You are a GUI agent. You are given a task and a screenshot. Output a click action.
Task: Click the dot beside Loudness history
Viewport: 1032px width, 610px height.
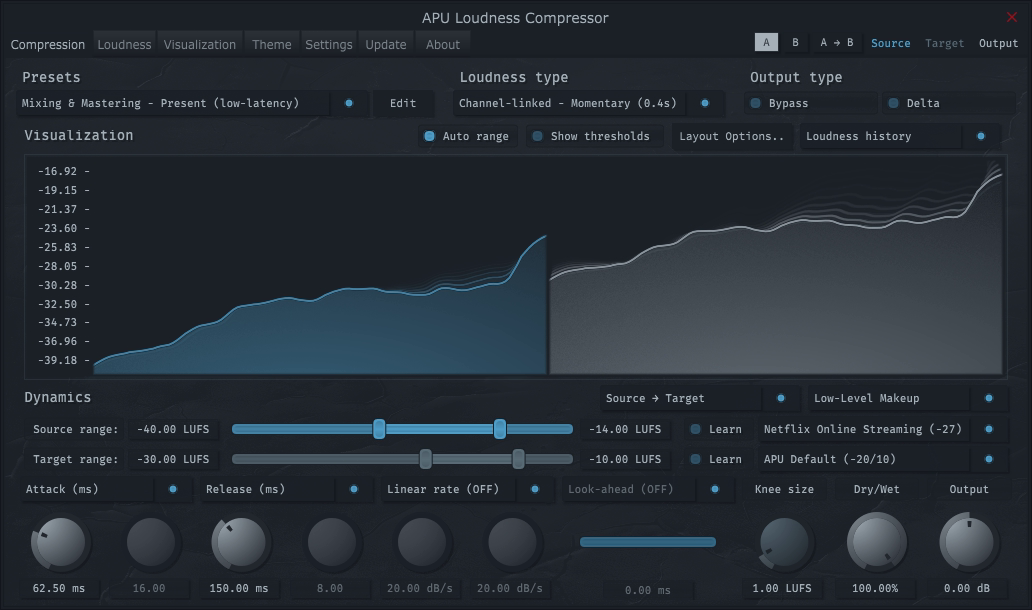pyautogui.click(x=980, y=136)
